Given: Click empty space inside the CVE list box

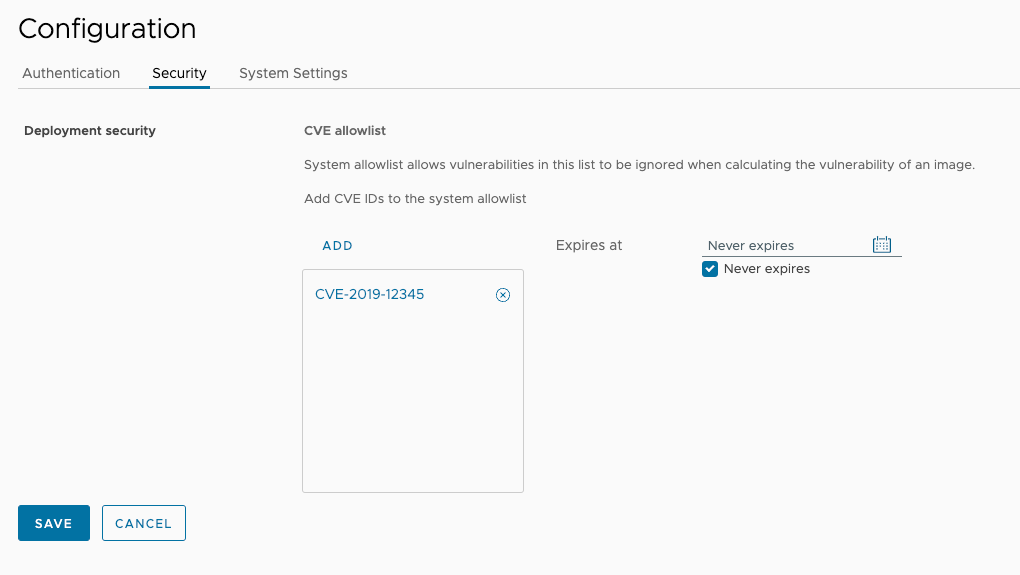Looking at the screenshot, I should click(412, 400).
